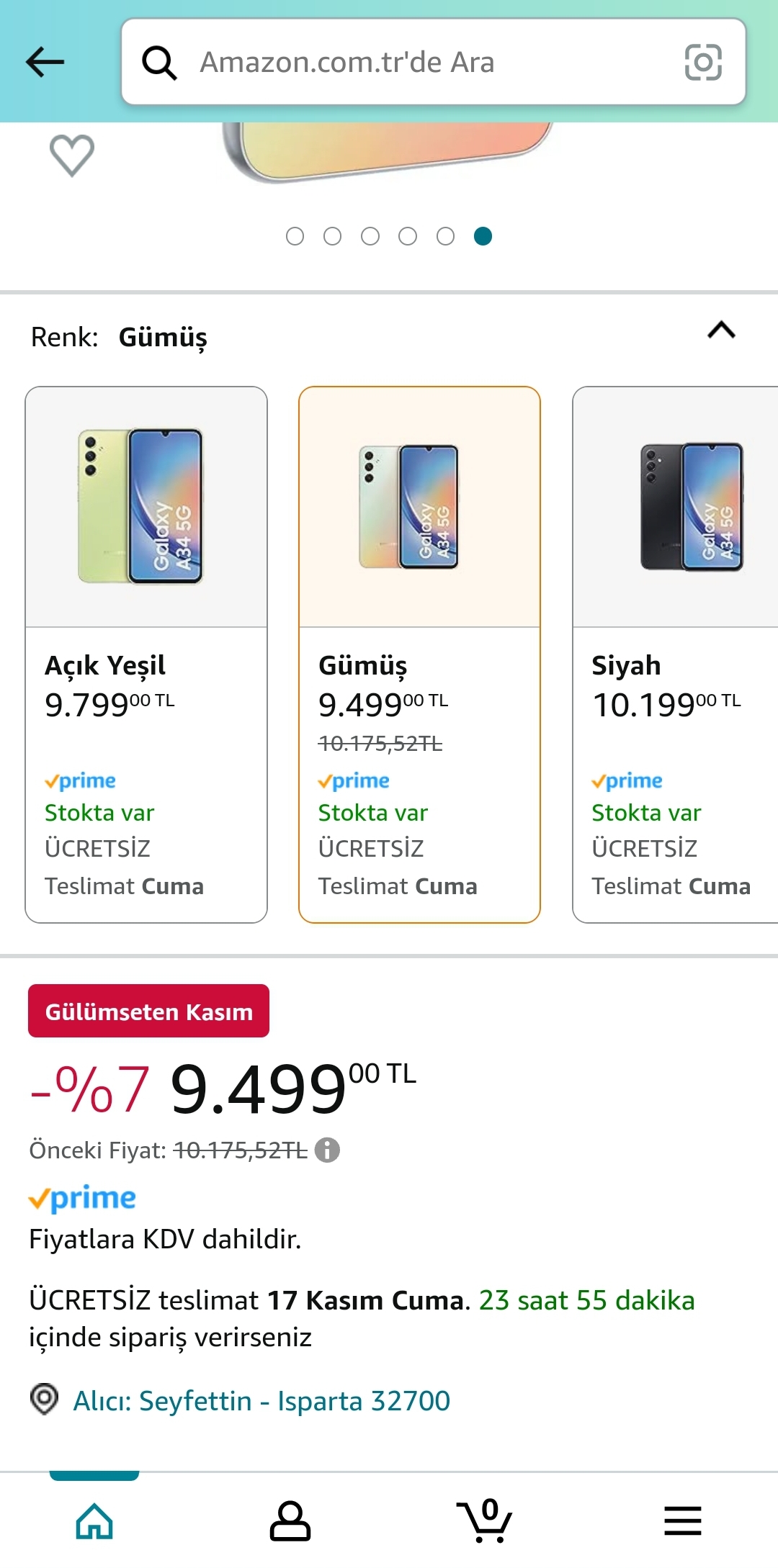Tap the delivery location pin icon
Image resolution: width=778 pixels, height=1568 pixels.
(x=44, y=1399)
